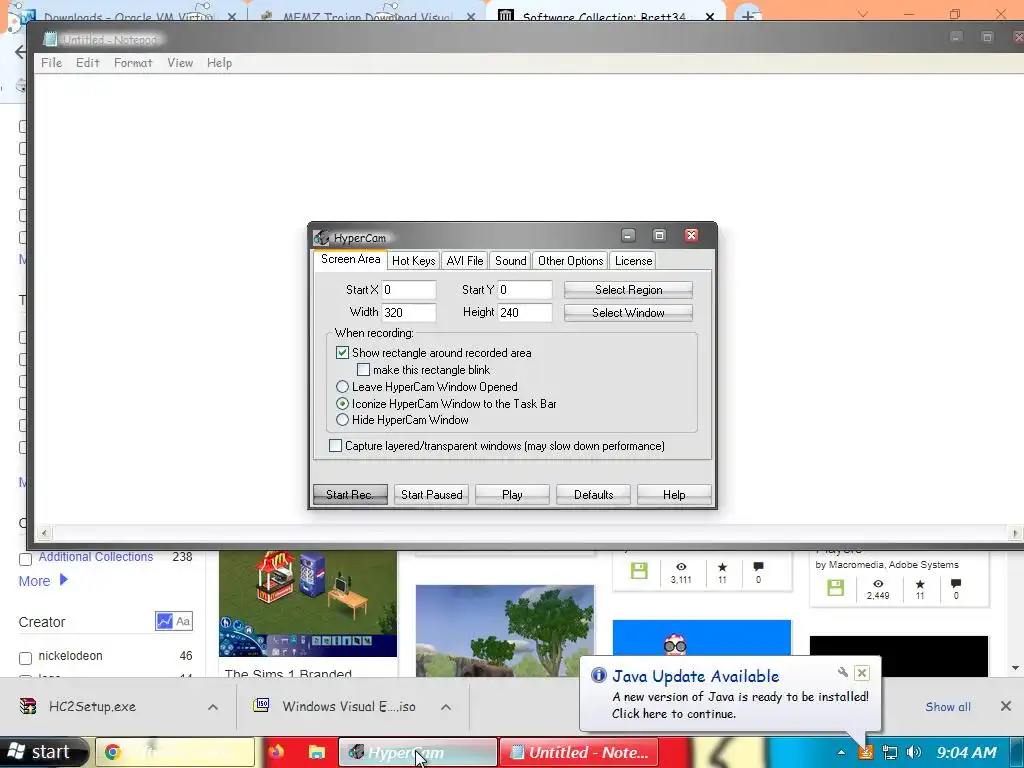
Task: Click the Notepad title bar icon
Action: pos(50,39)
